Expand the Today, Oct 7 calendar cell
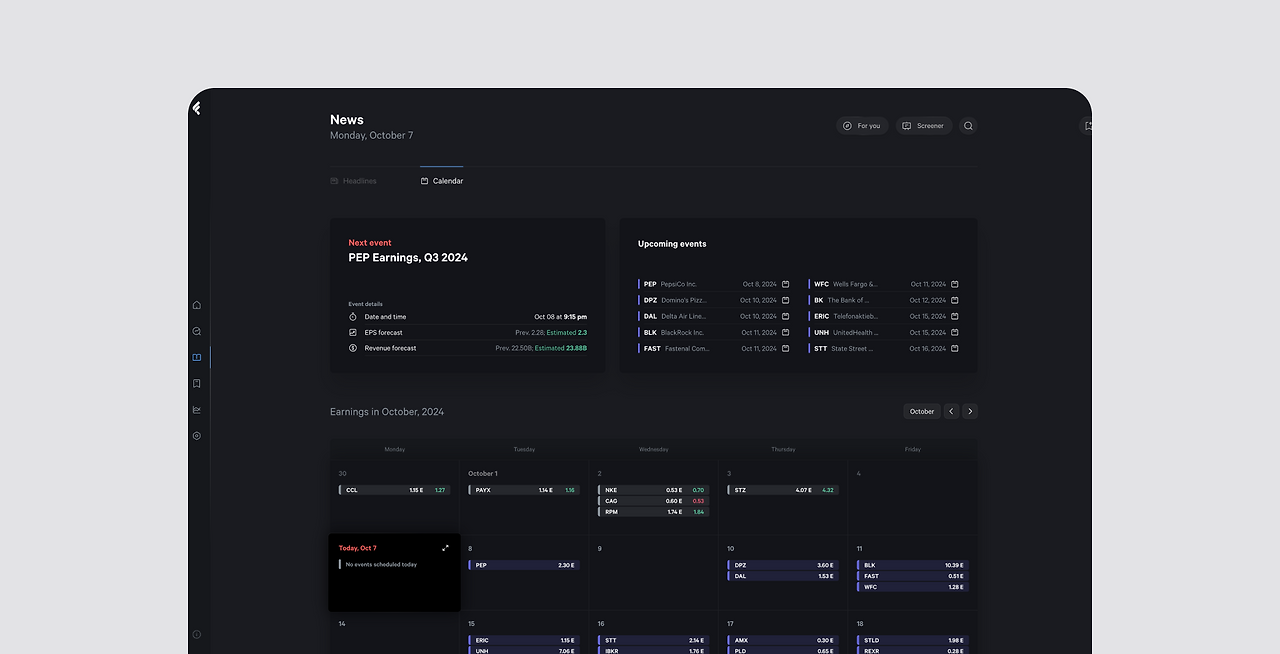1280x654 pixels. (x=445, y=548)
